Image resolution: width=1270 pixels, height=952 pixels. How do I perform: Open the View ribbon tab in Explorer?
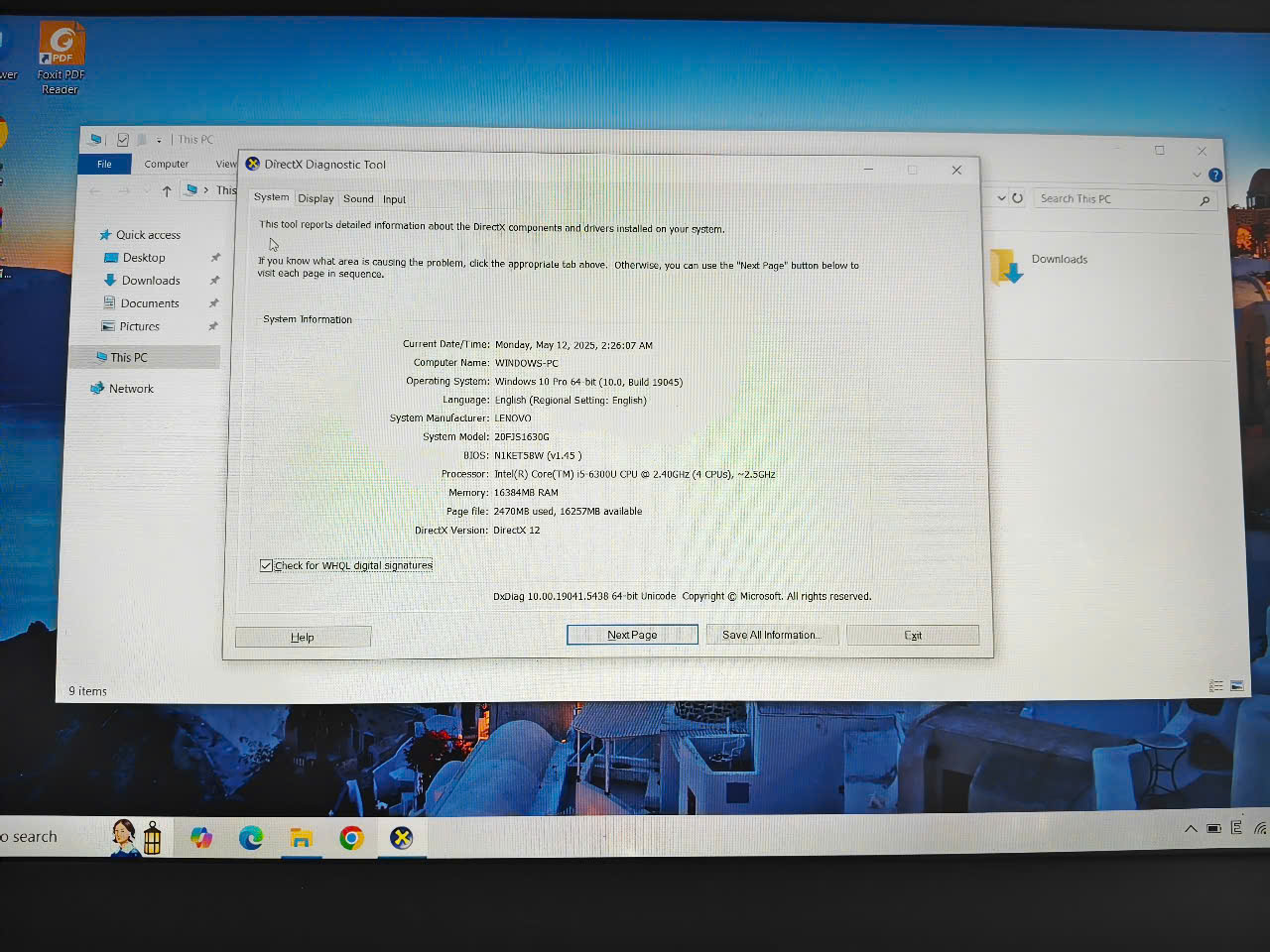coord(226,165)
